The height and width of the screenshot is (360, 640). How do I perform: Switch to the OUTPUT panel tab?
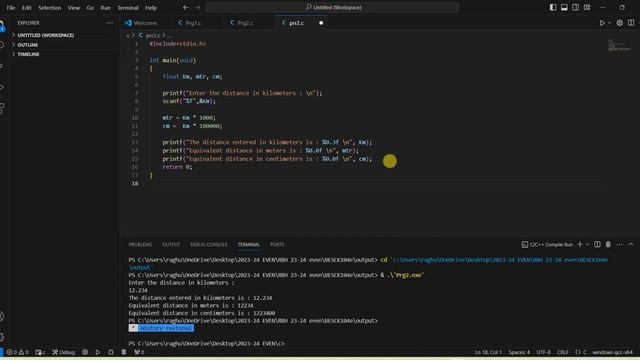pyautogui.click(x=171, y=244)
